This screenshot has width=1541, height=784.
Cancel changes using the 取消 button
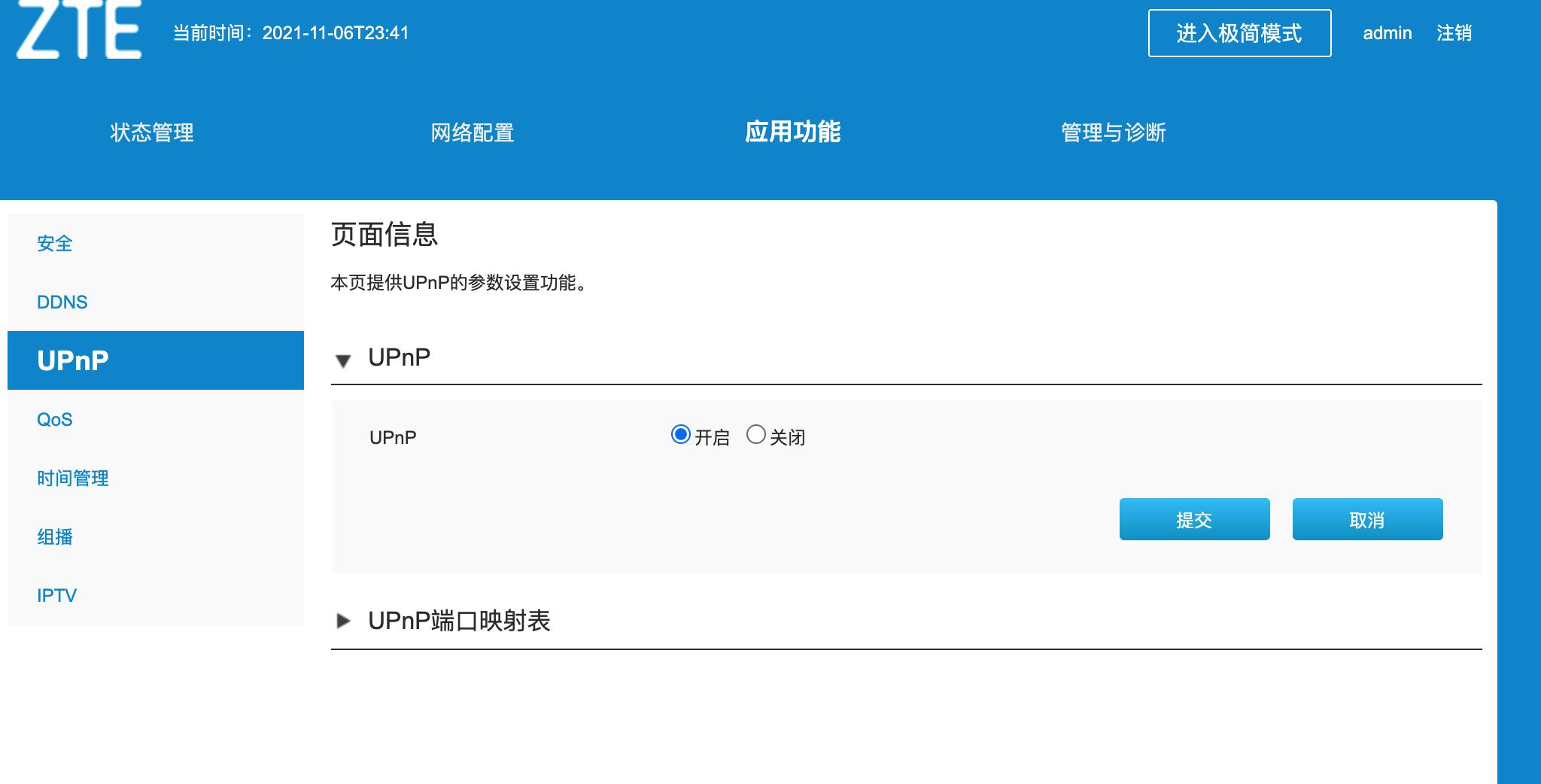(x=1367, y=519)
